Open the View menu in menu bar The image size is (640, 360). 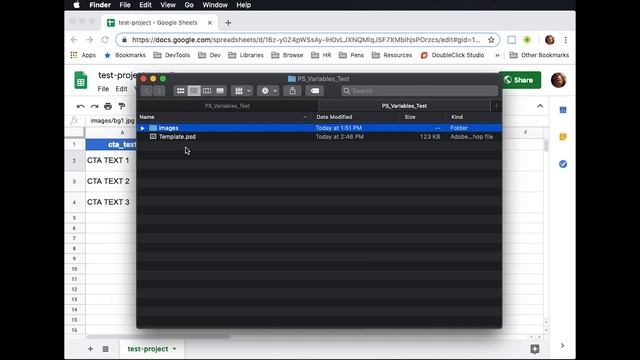click(x=168, y=5)
